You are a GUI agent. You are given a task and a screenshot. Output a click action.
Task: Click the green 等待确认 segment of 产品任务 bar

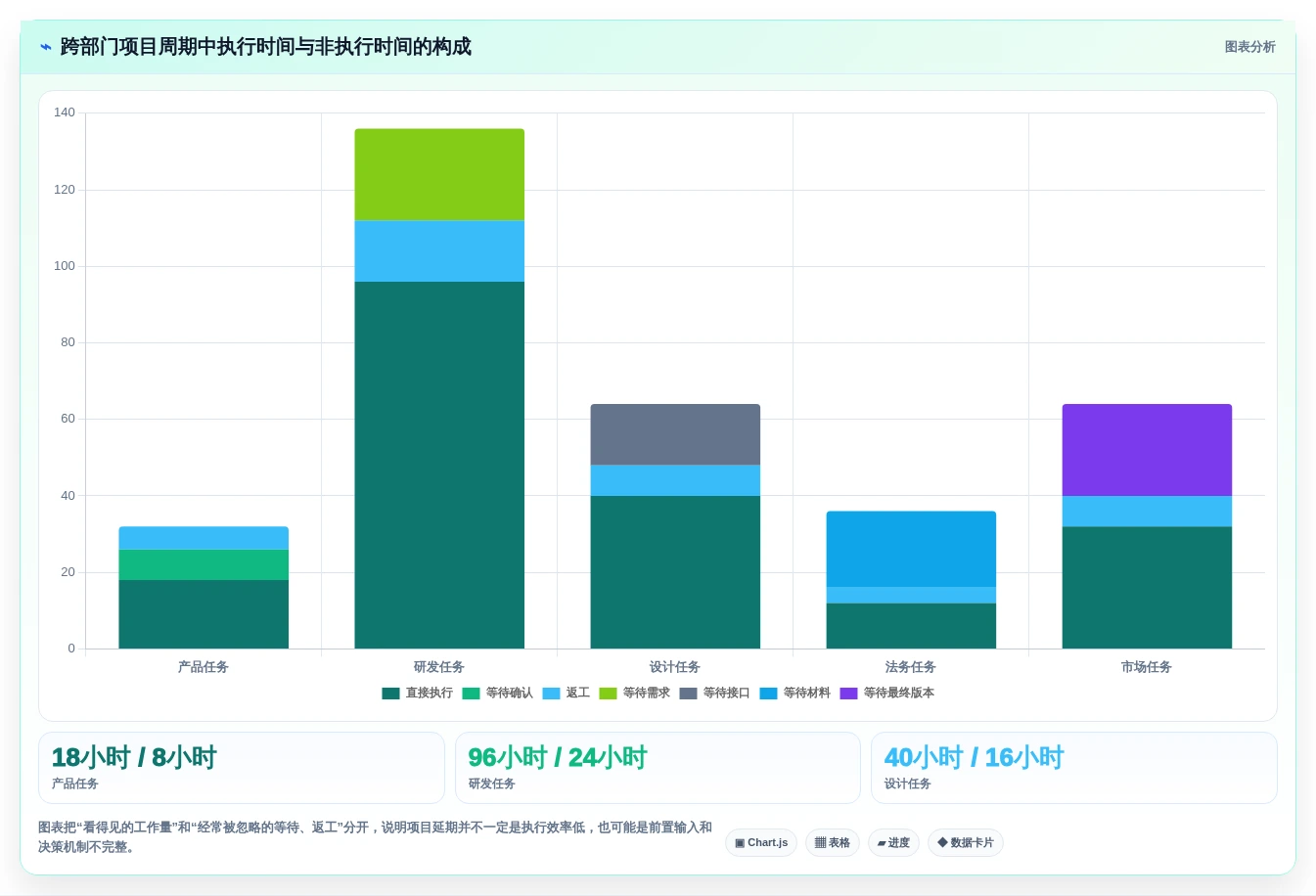click(204, 564)
